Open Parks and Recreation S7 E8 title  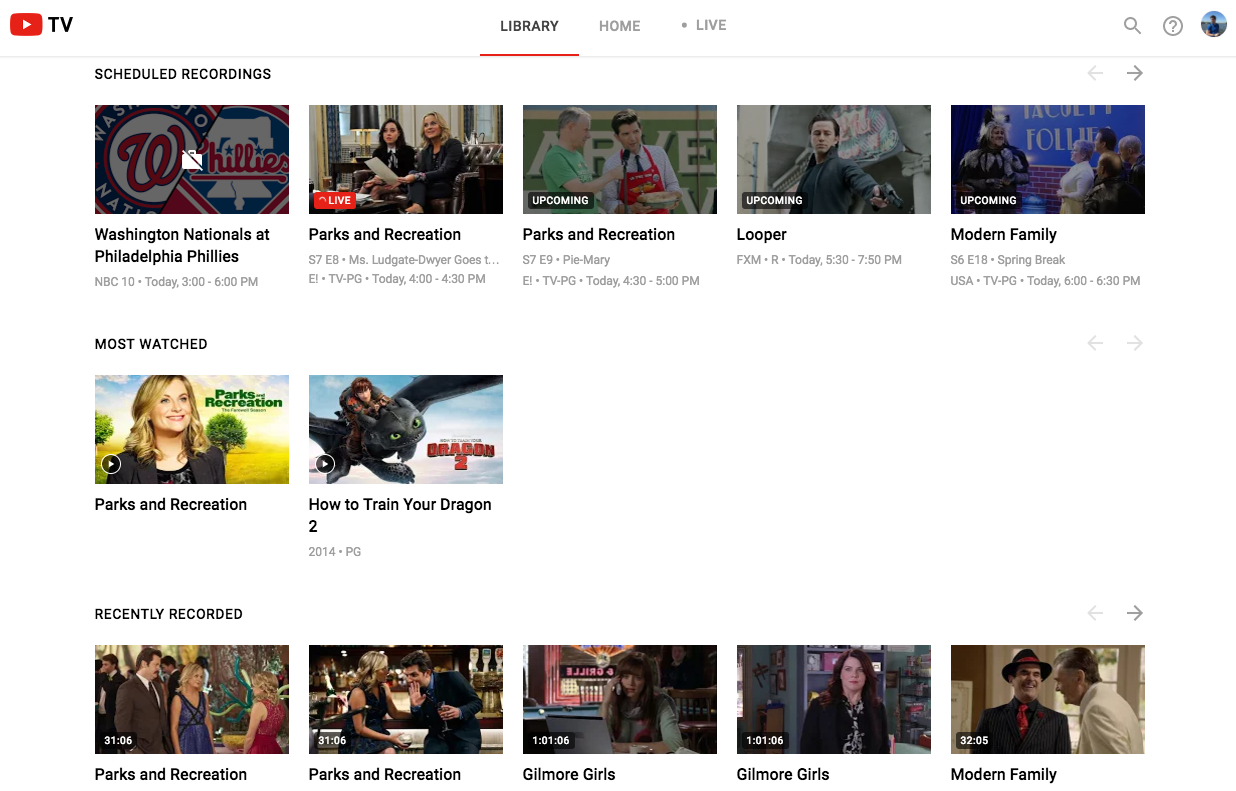(x=385, y=234)
